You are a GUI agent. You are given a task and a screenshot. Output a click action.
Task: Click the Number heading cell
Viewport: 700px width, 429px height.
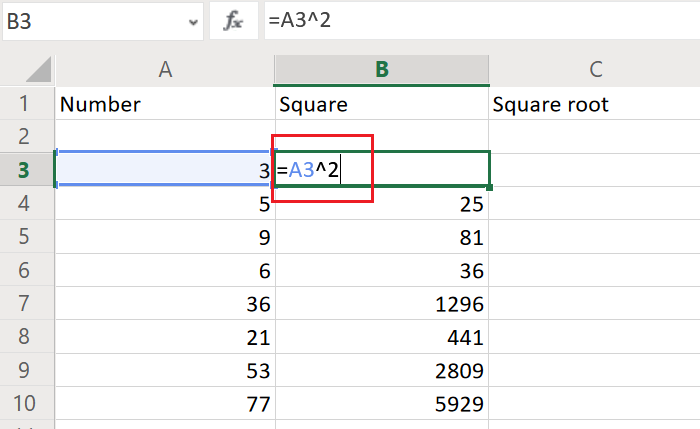tap(165, 104)
